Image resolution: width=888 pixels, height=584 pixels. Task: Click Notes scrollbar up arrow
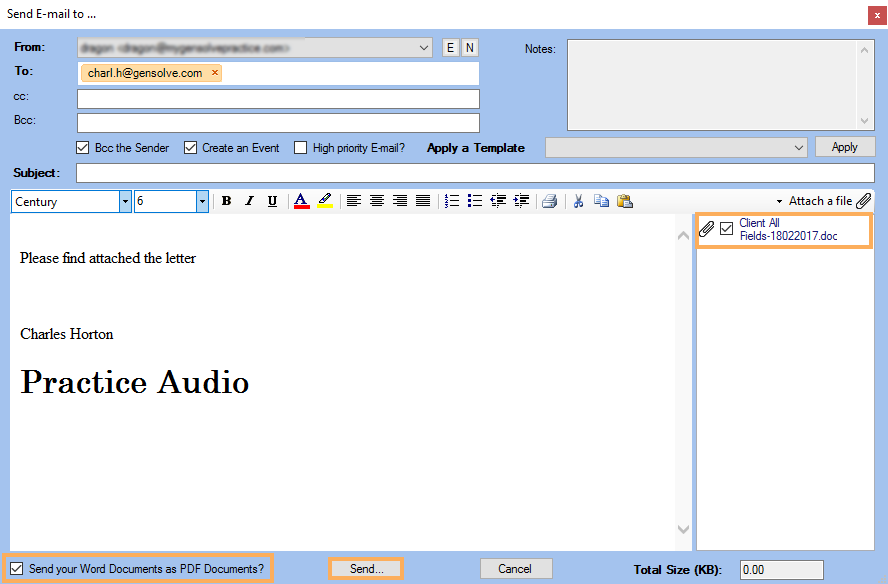click(864, 50)
